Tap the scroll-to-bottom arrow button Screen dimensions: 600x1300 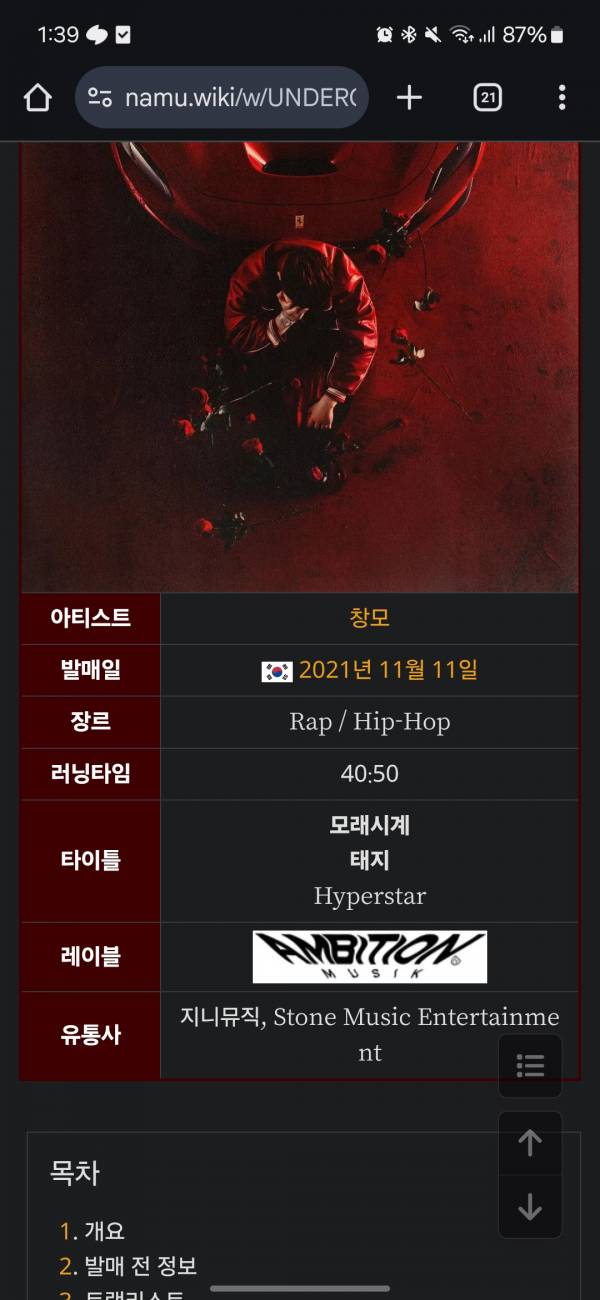point(530,1207)
